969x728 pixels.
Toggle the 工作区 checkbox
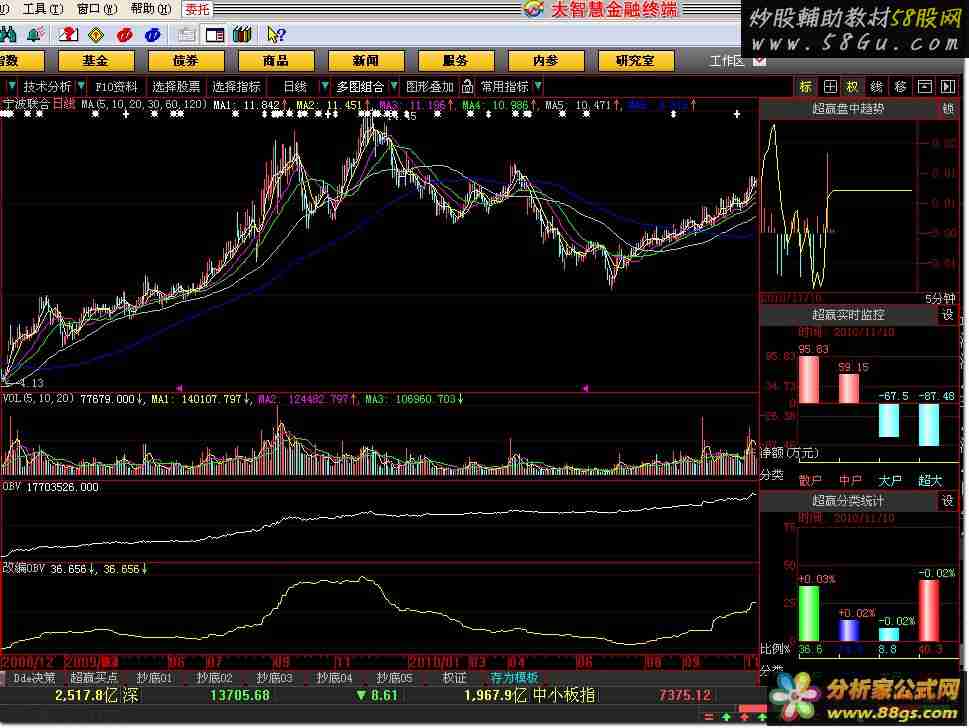click(759, 61)
